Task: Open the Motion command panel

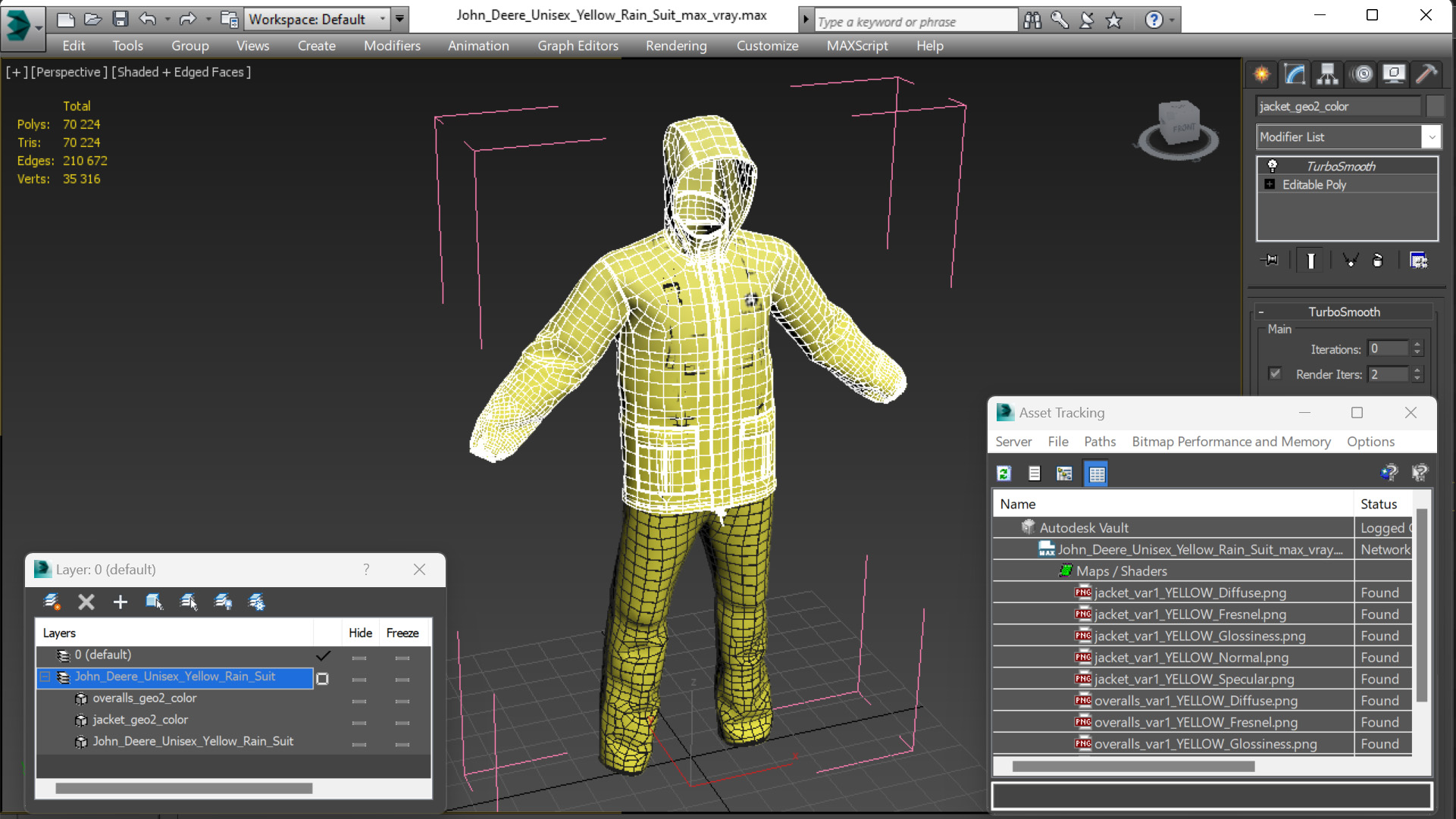Action: pos(1362,73)
